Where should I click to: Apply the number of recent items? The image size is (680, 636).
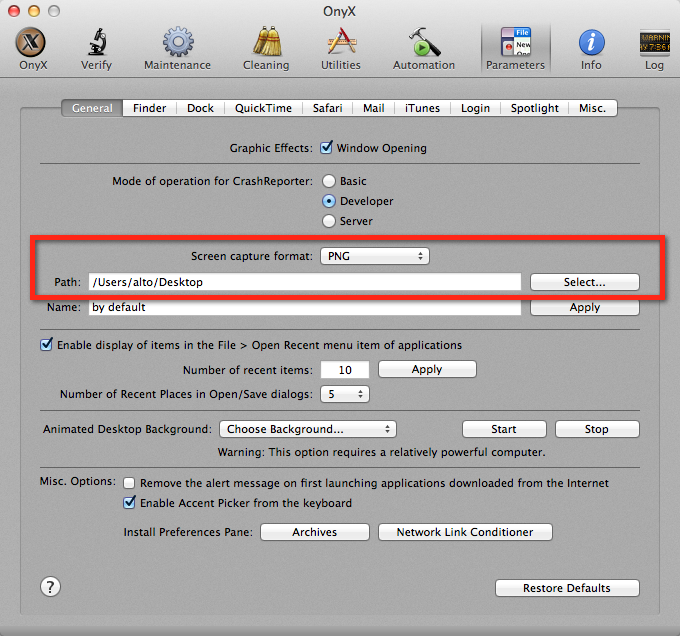click(x=427, y=369)
